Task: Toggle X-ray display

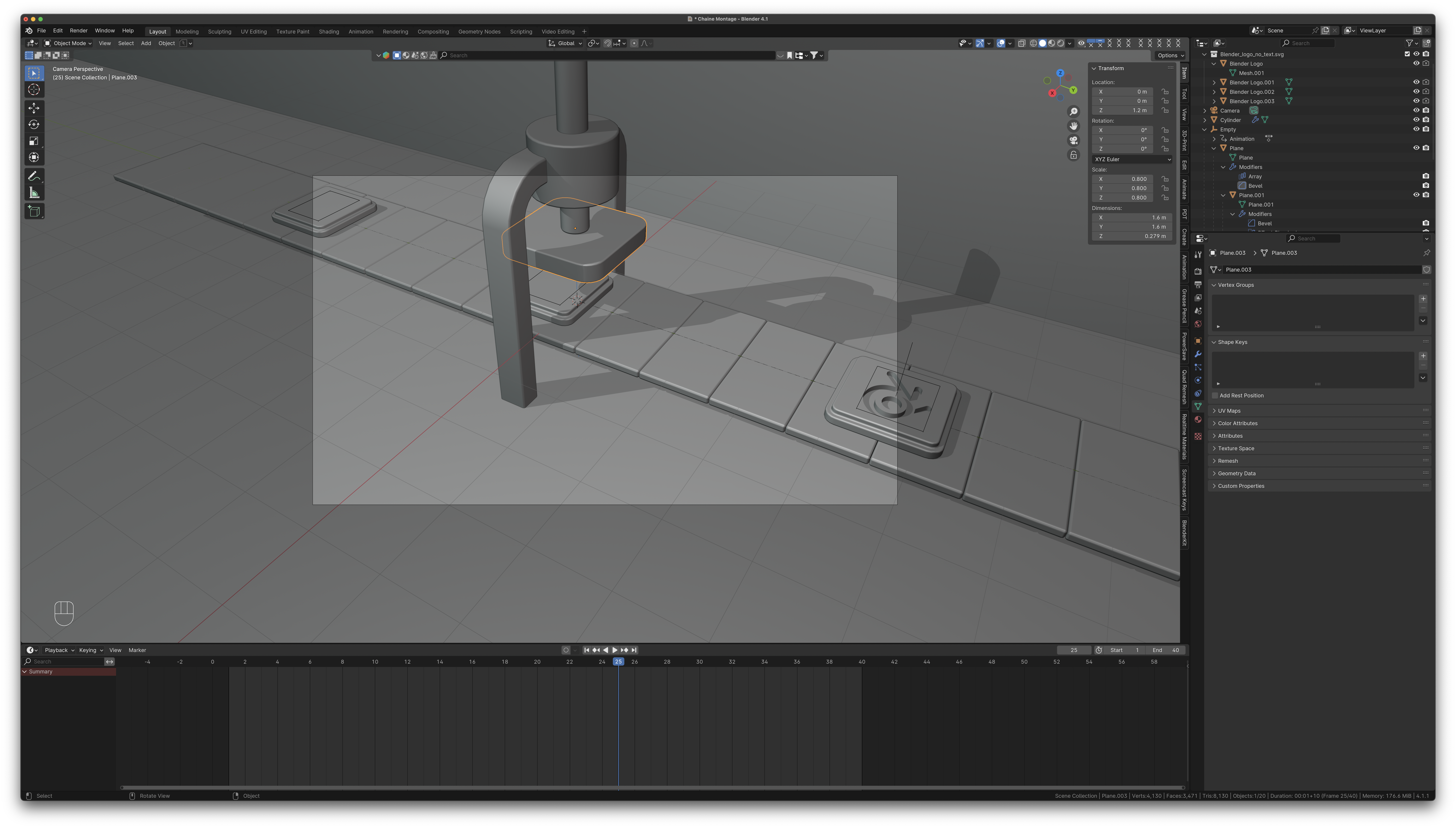Action: tap(1022, 43)
